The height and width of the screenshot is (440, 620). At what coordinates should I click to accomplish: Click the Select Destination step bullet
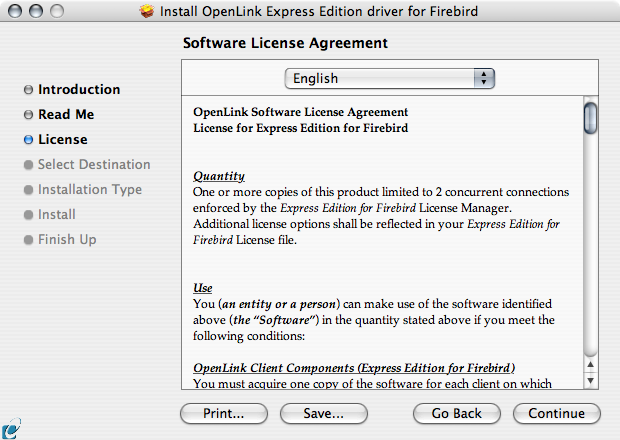pyautogui.click(x=28, y=165)
